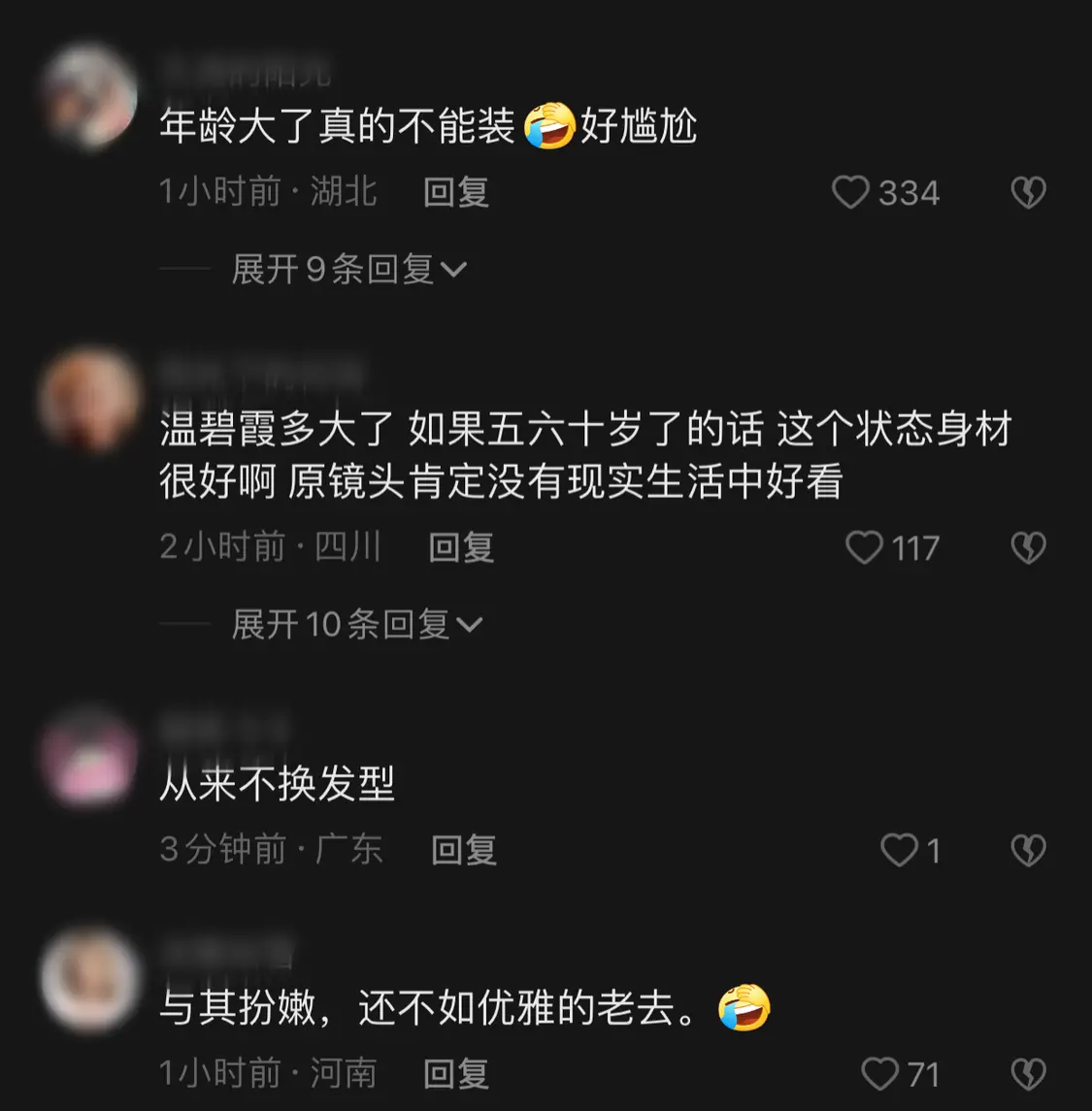Dislike the 广东 comment with broken heart
This screenshot has height=1111, width=1092.
pyautogui.click(x=1028, y=850)
